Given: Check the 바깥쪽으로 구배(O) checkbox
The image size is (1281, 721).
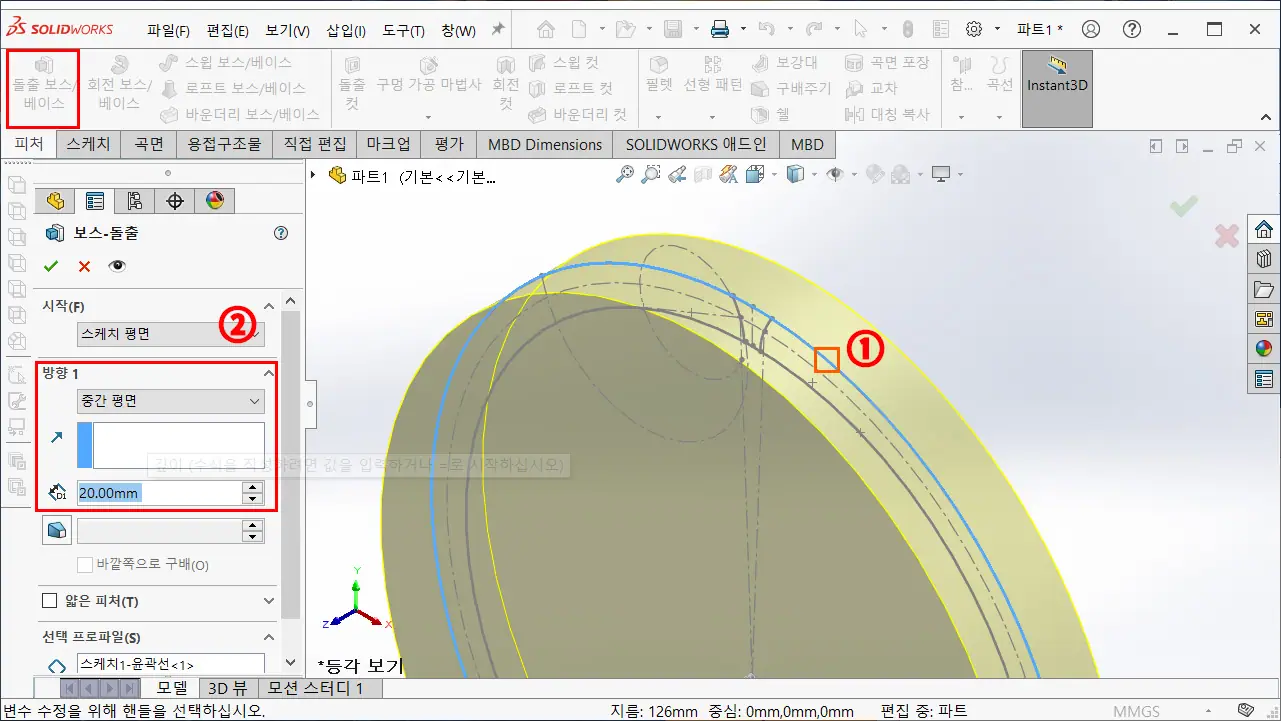Looking at the screenshot, I should point(85,565).
